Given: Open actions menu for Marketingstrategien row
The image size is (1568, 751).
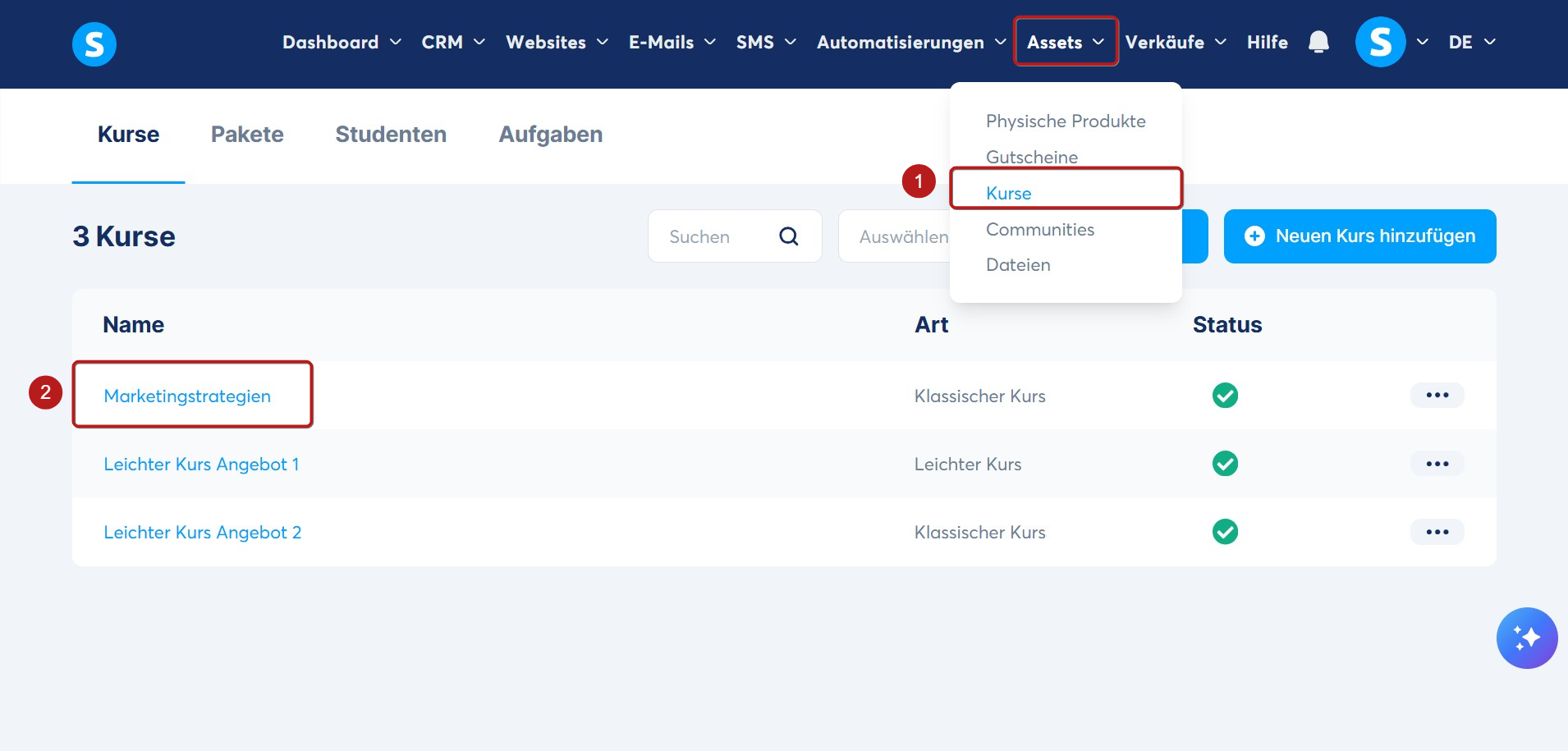Looking at the screenshot, I should click(1437, 395).
